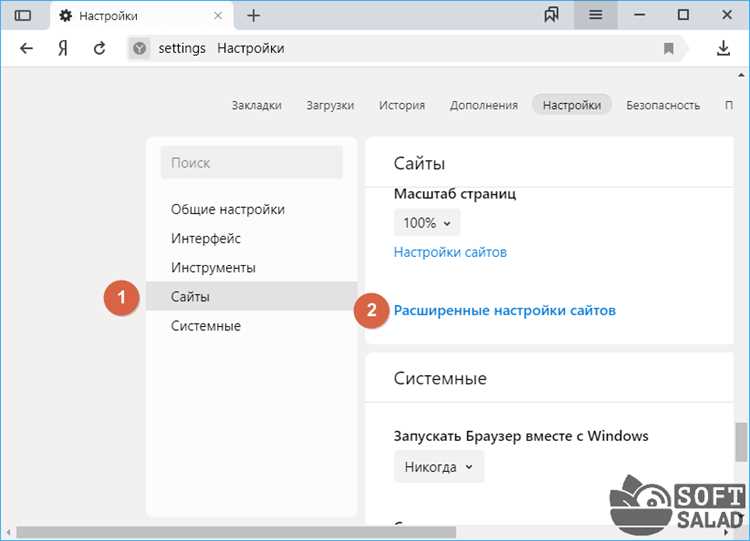The width and height of the screenshot is (750, 541).
Task: Open Расширенные настройки сайтов link
Action: [x=505, y=310]
